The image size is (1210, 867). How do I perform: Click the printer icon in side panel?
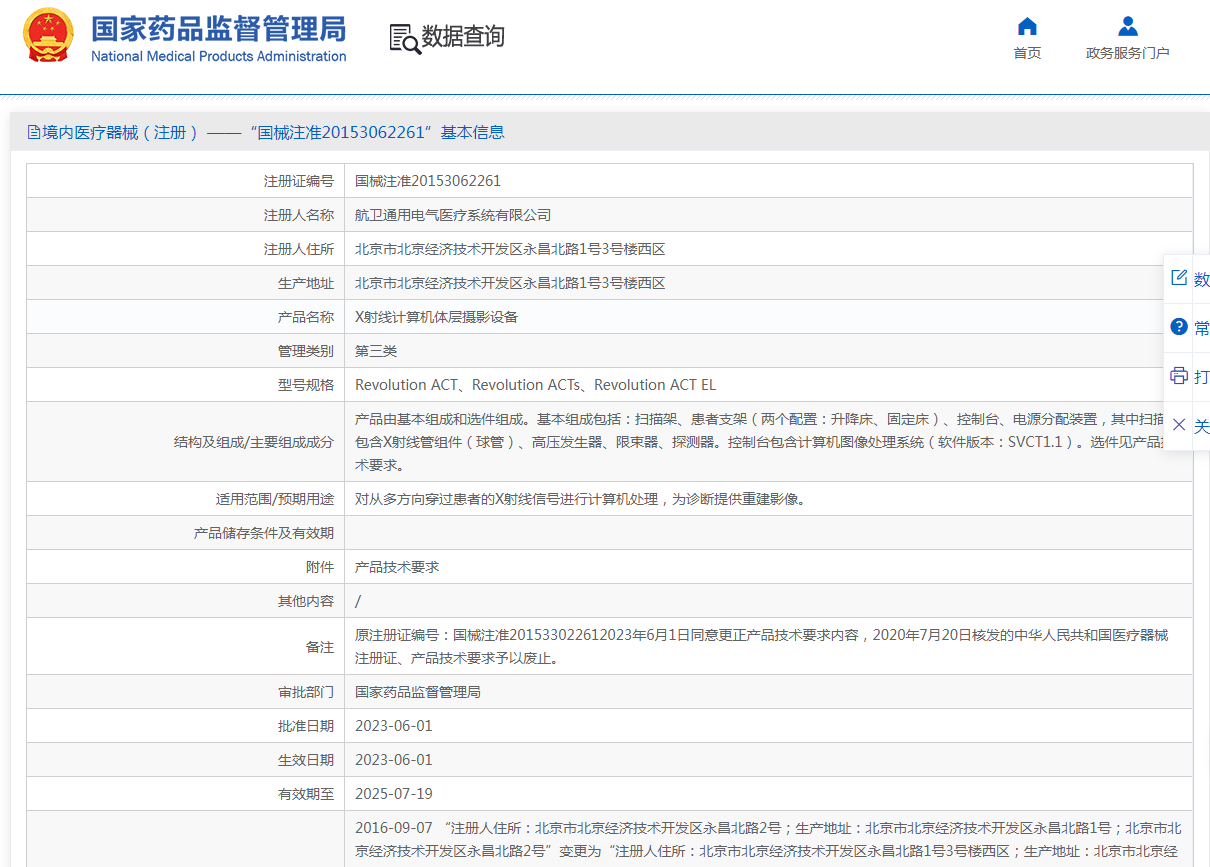[1179, 376]
